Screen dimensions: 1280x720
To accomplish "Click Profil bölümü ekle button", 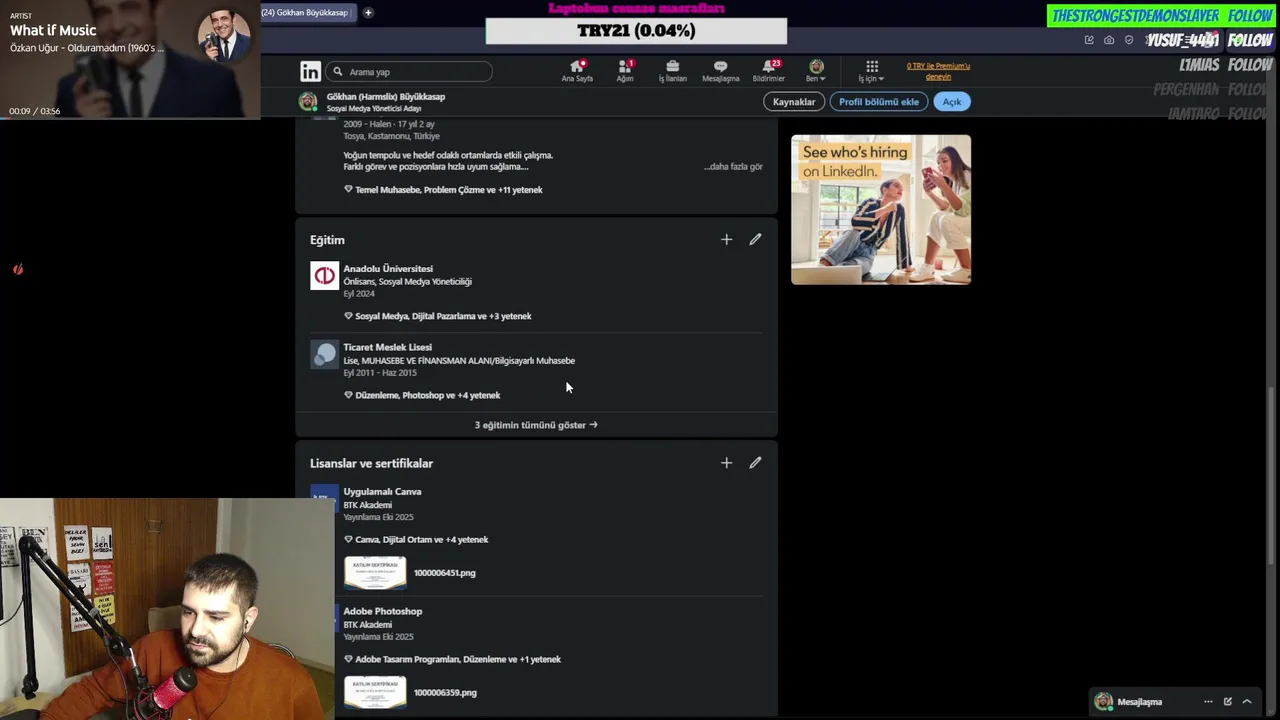I will 879,102.
